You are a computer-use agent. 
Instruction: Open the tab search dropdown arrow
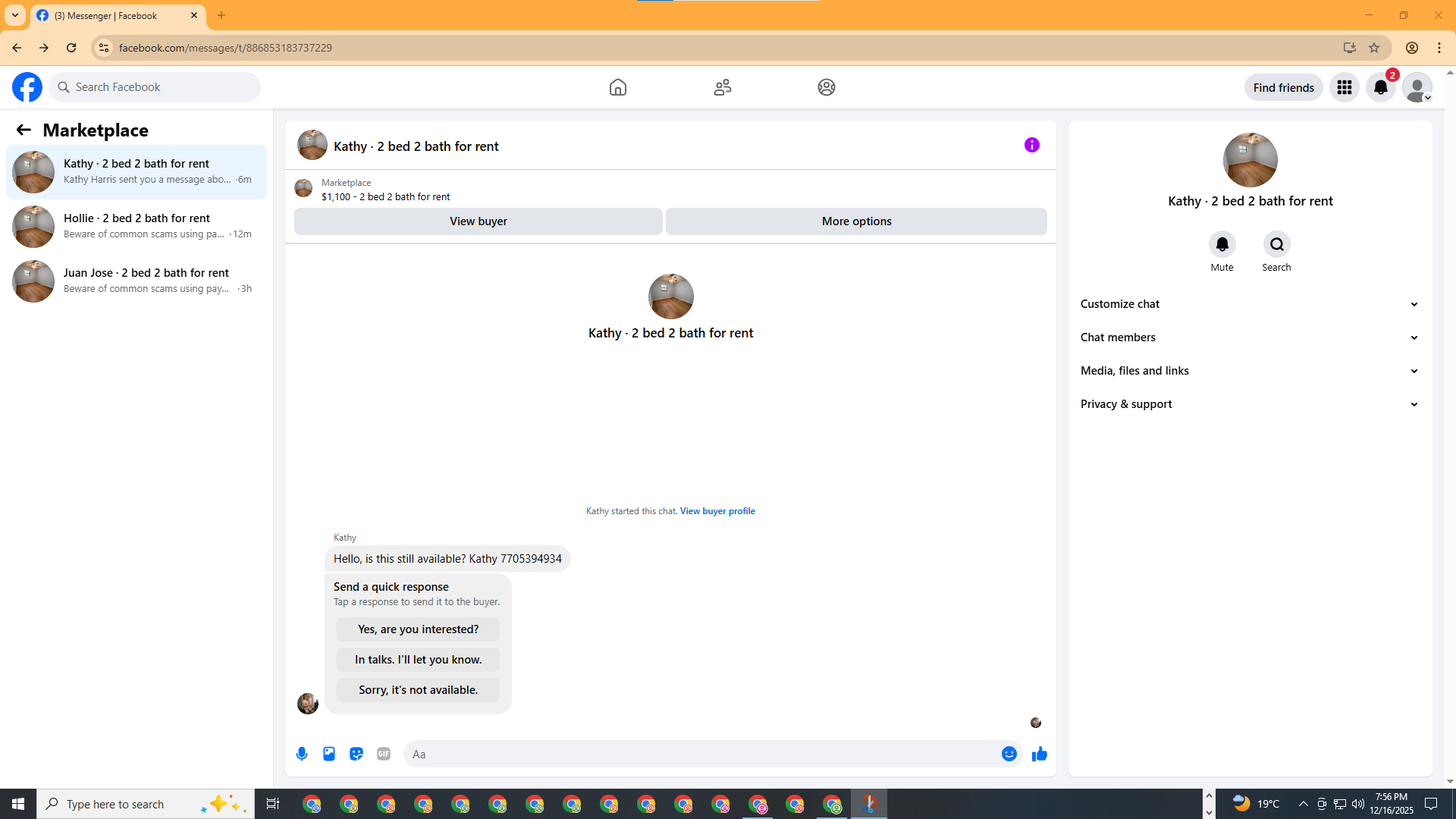pyautogui.click(x=15, y=15)
